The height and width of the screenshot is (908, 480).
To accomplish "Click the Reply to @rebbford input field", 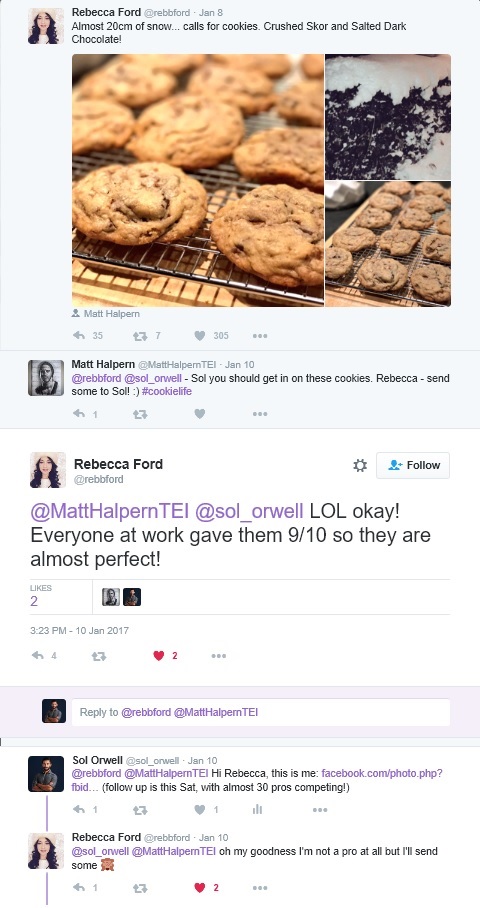I will [261, 712].
